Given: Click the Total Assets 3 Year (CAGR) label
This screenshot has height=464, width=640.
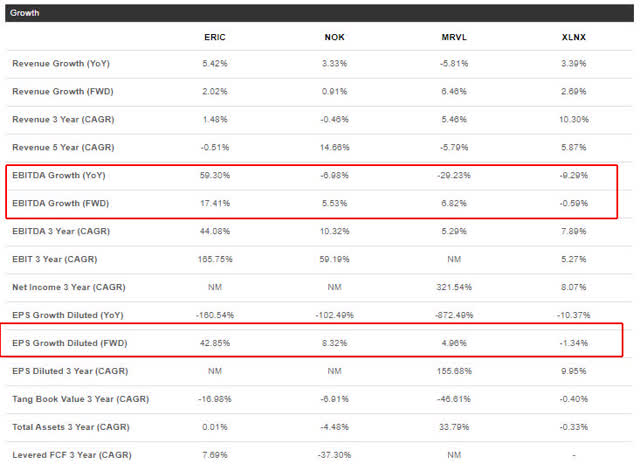Looking at the screenshot, I should pyautogui.click(x=71, y=427).
